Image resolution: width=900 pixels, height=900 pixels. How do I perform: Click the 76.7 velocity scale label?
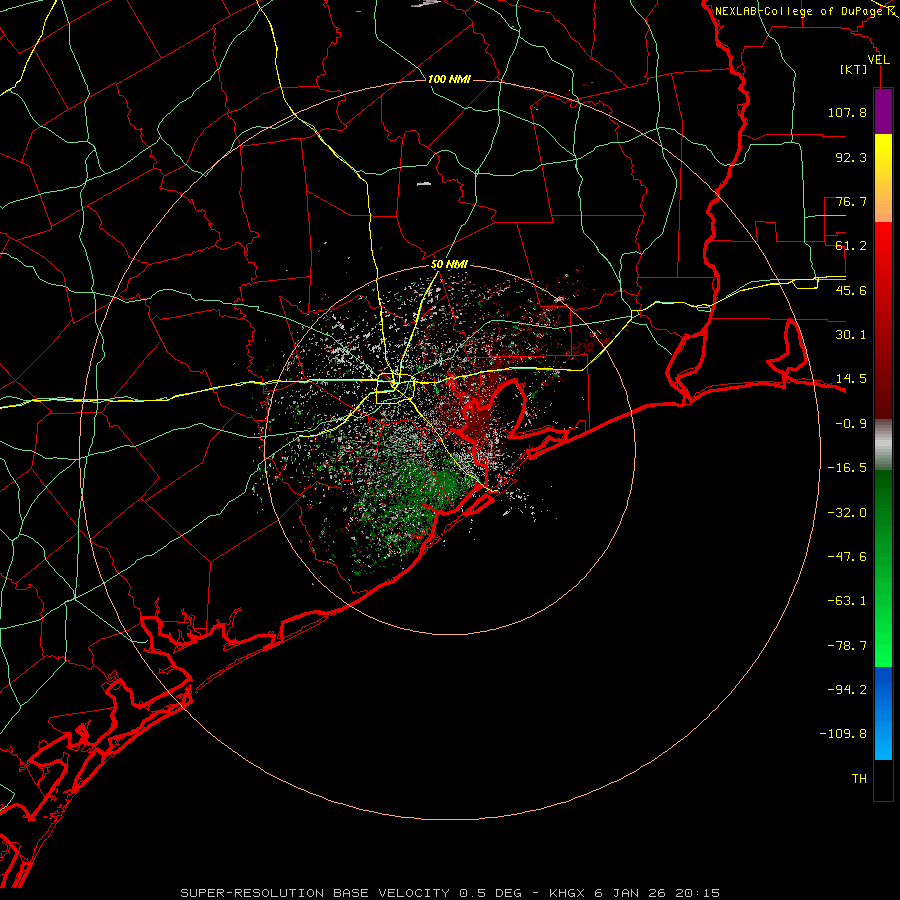click(851, 201)
